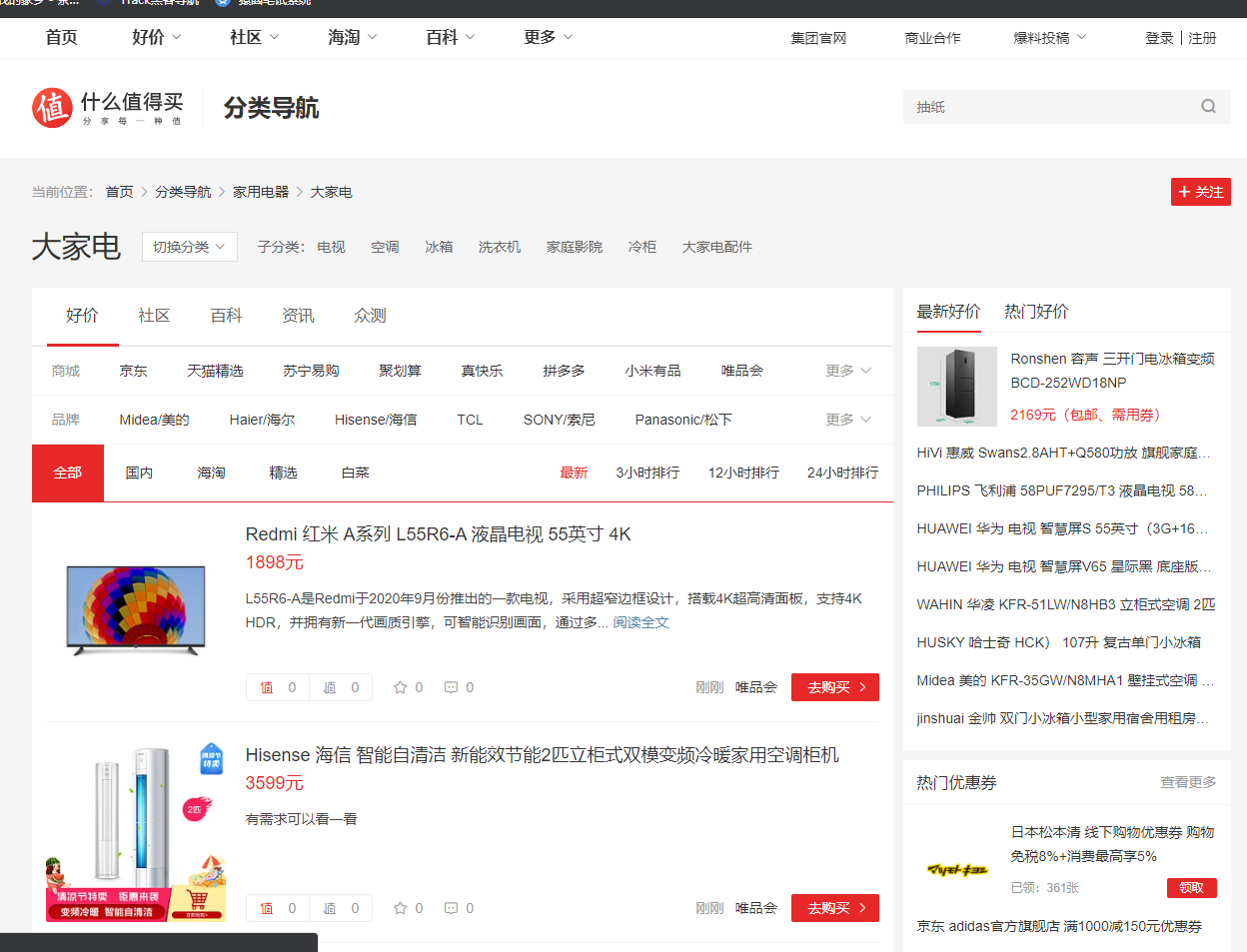
Task: Filter by 小米有品 mall
Action: [652, 371]
